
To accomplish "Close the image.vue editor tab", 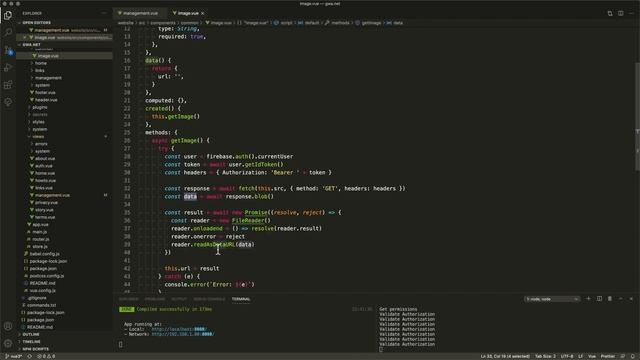I will 202,13.
